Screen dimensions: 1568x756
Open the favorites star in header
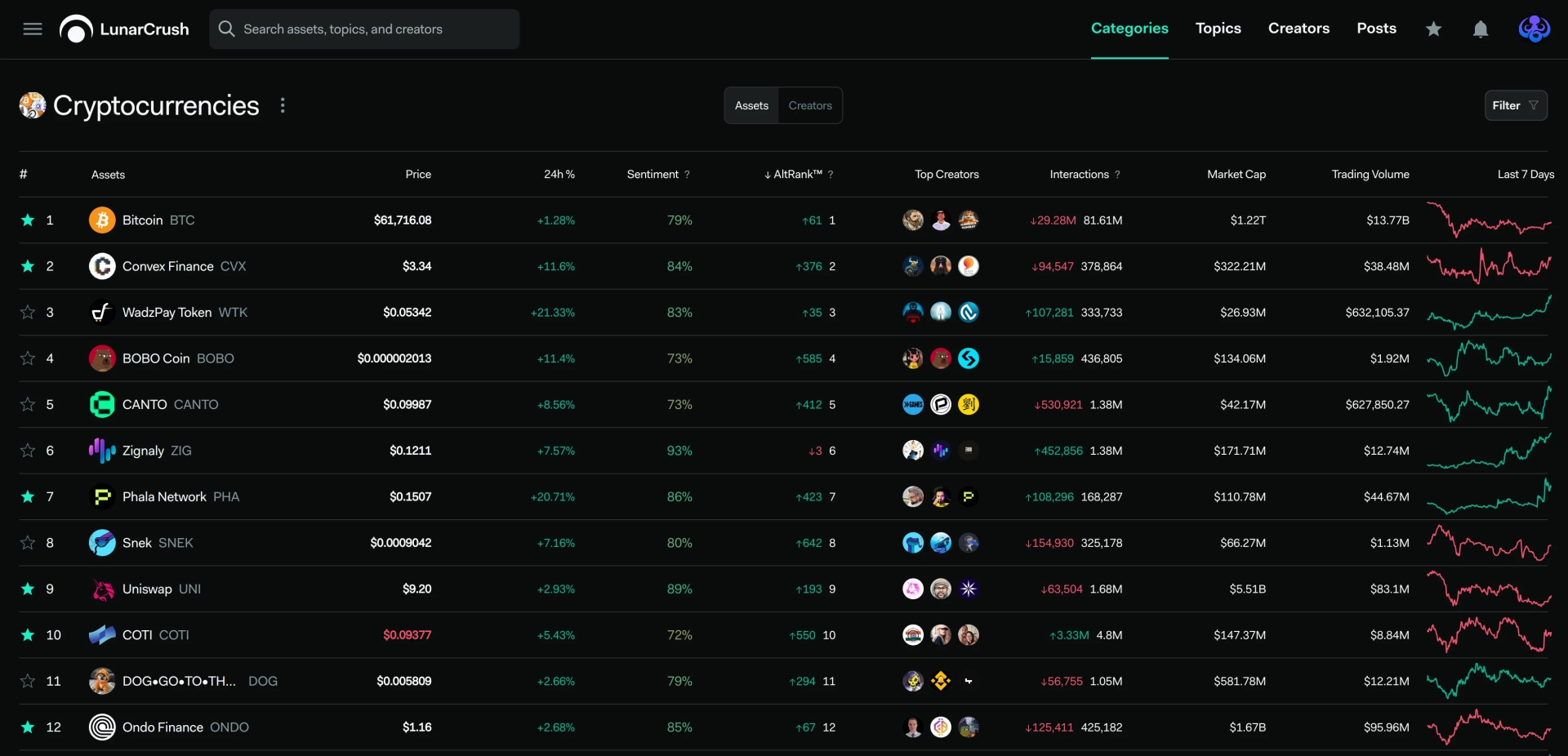pyautogui.click(x=1433, y=29)
